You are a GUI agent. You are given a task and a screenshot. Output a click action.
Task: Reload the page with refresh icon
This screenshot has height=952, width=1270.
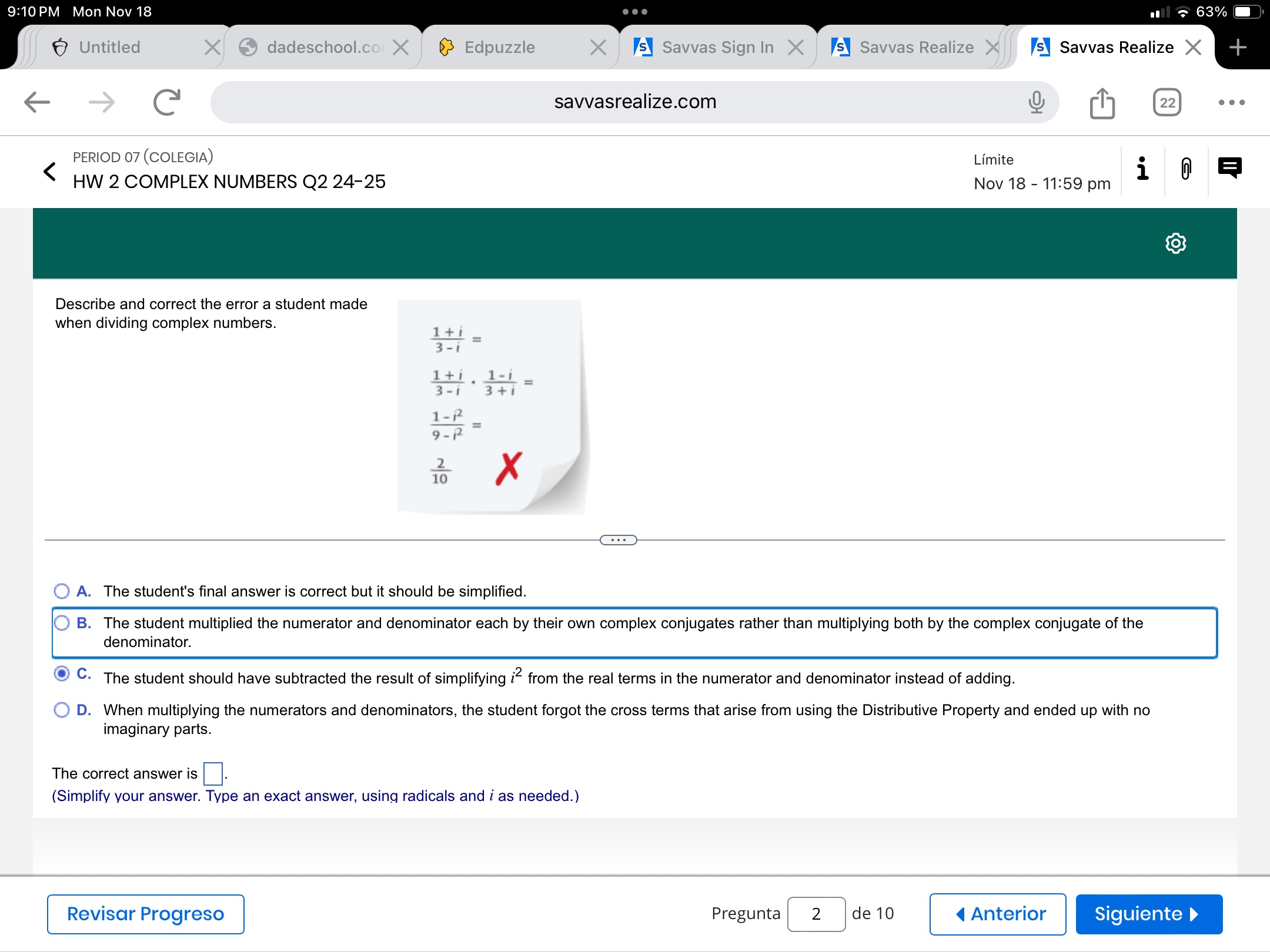point(167,102)
